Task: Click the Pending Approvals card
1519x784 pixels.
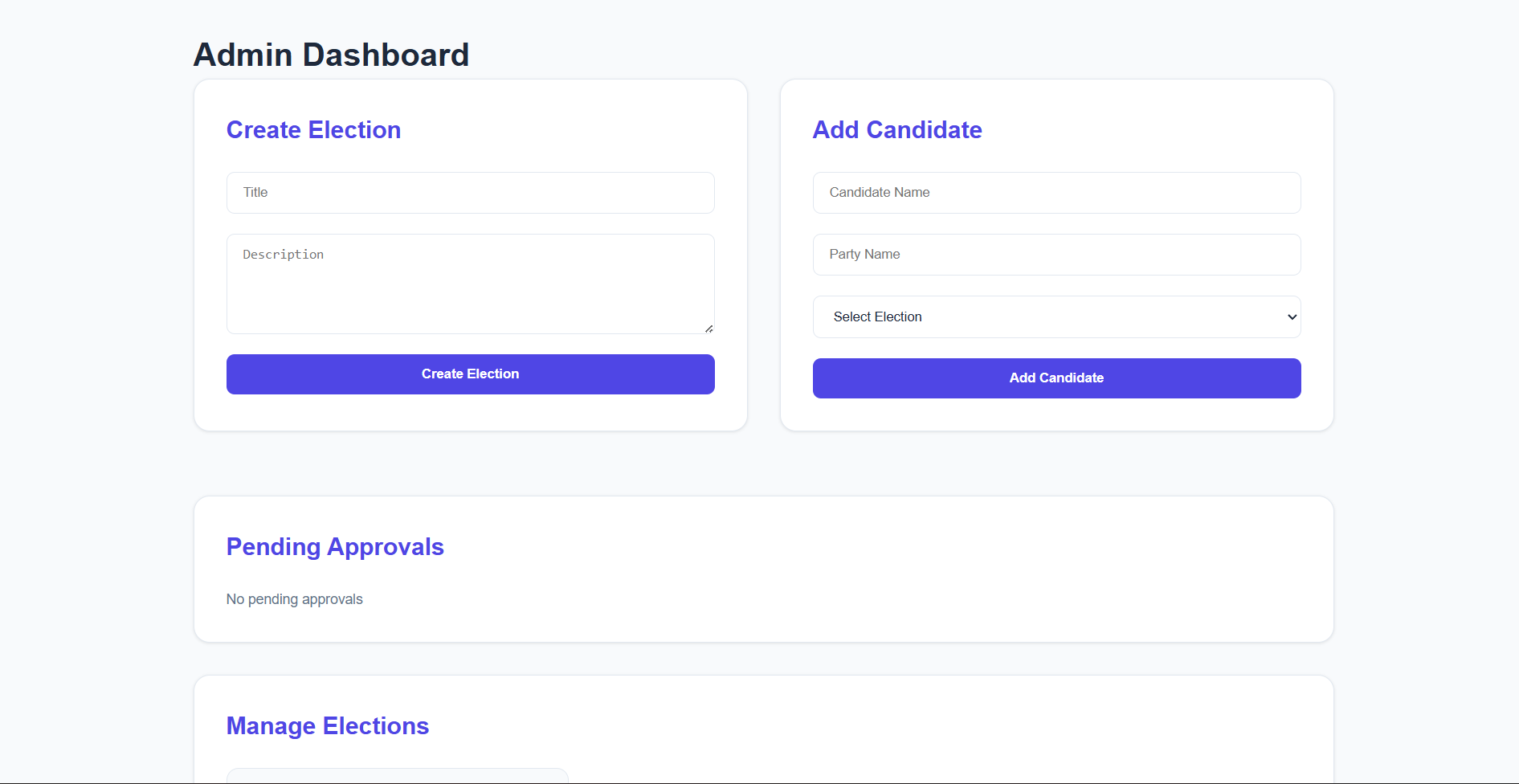Action: pyautogui.click(x=964, y=570)
